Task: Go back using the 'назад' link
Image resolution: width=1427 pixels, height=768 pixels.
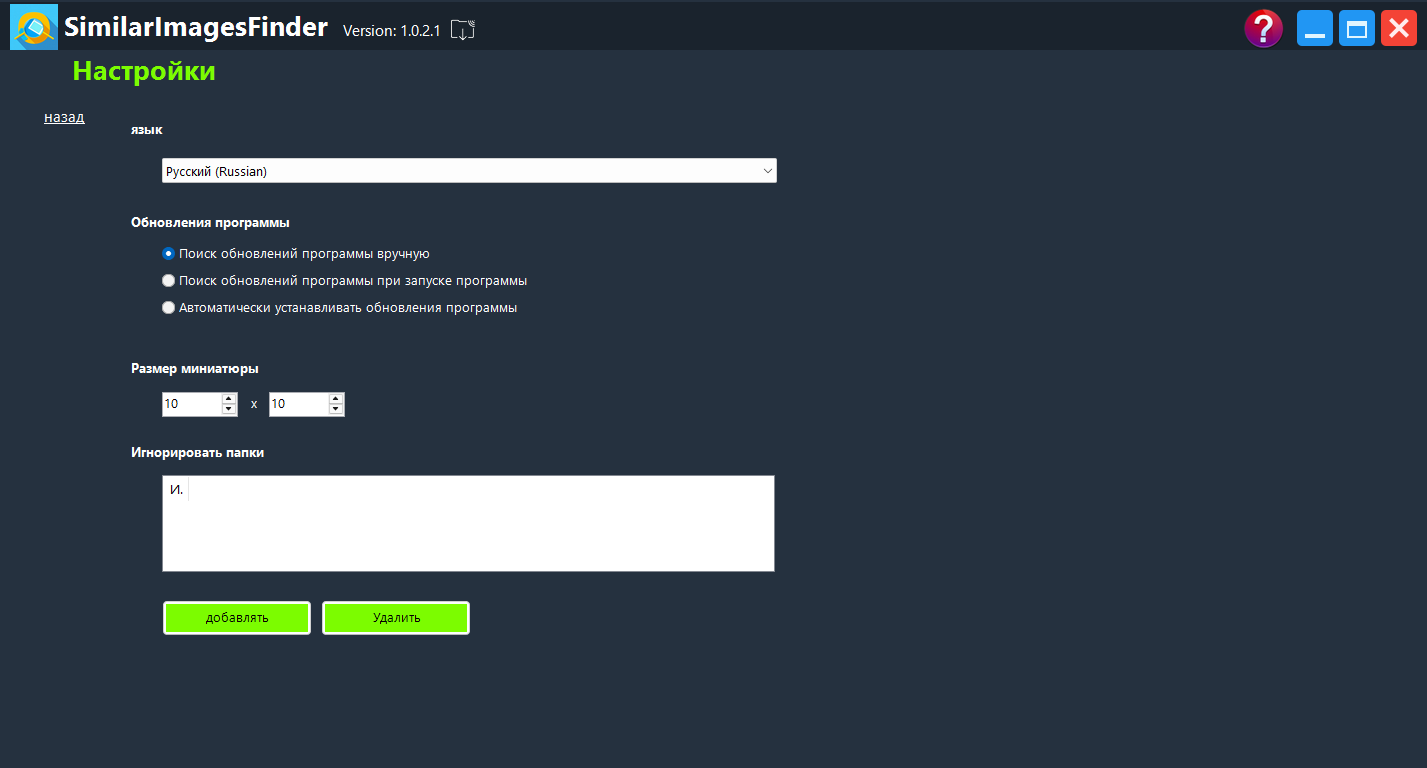Action: click(x=64, y=117)
